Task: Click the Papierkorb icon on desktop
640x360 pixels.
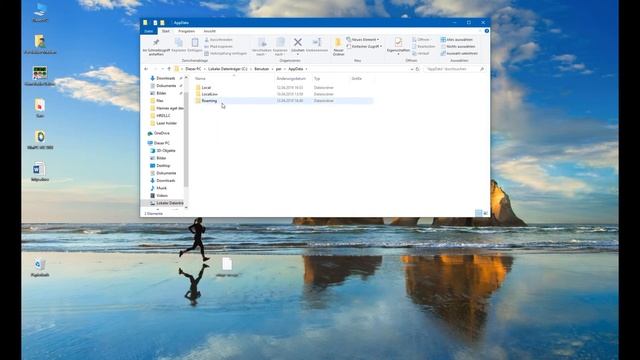Action: click(x=39, y=264)
